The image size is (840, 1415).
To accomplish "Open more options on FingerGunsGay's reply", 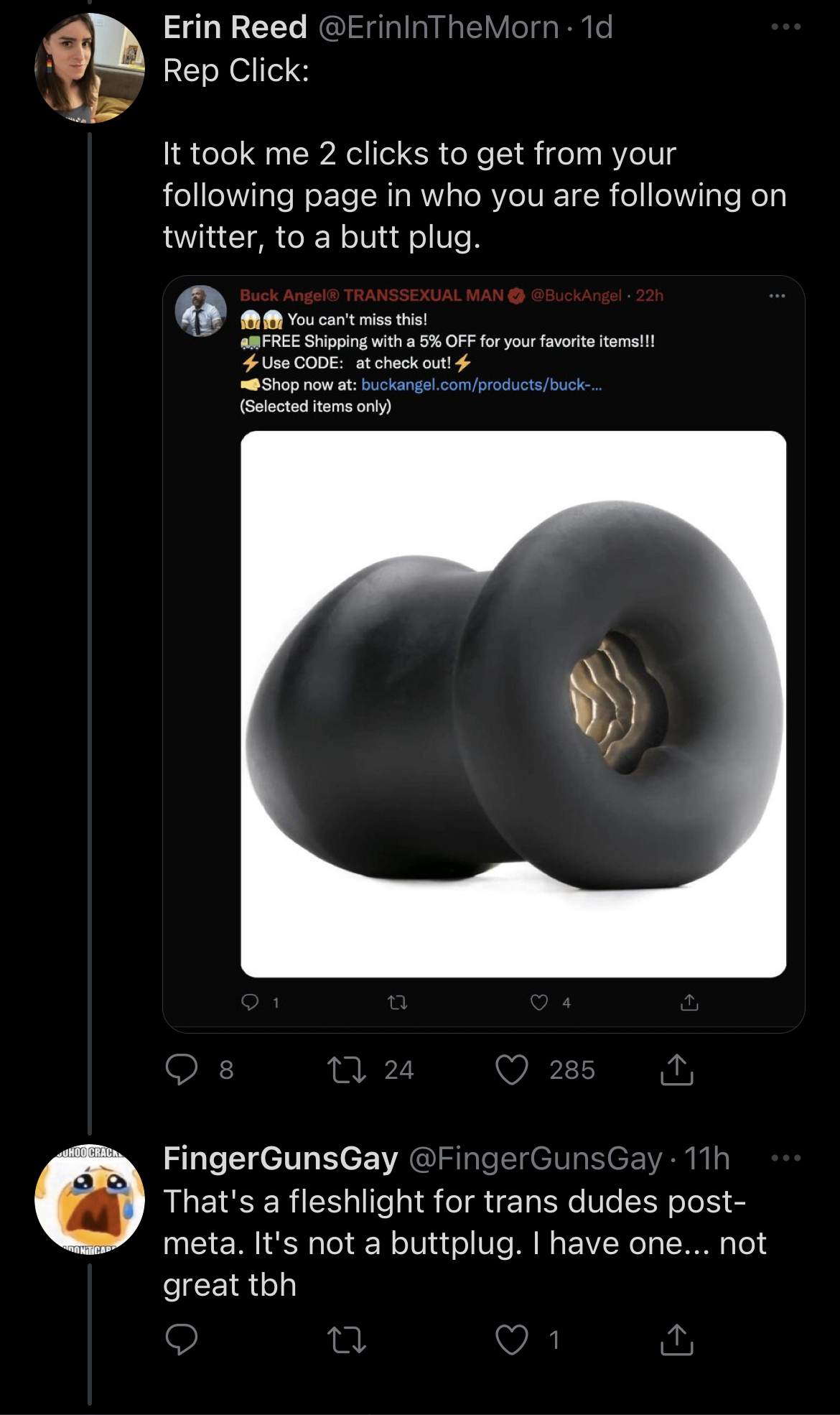I will [785, 1158].
